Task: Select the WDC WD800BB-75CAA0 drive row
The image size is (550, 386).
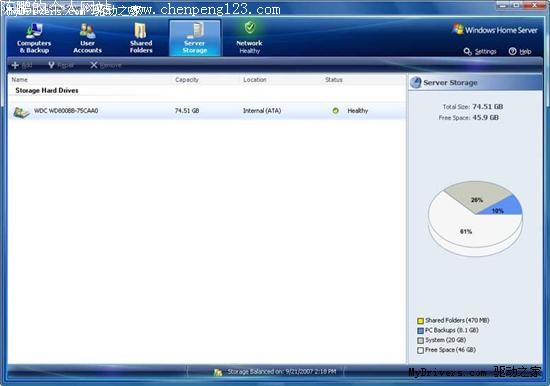Action: click(x=207, y=111)
